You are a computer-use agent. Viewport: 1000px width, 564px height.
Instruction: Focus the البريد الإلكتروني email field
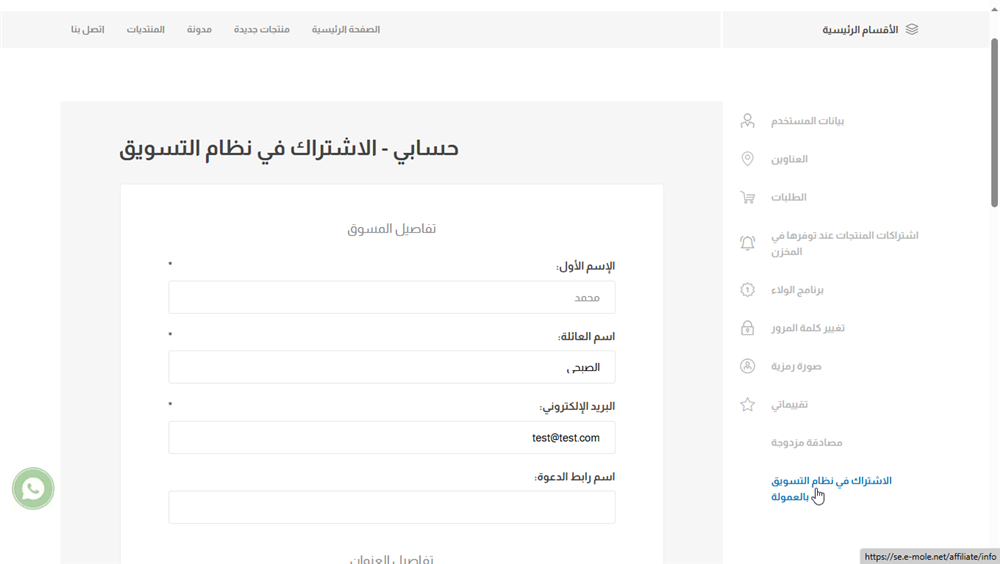point(392,437)
